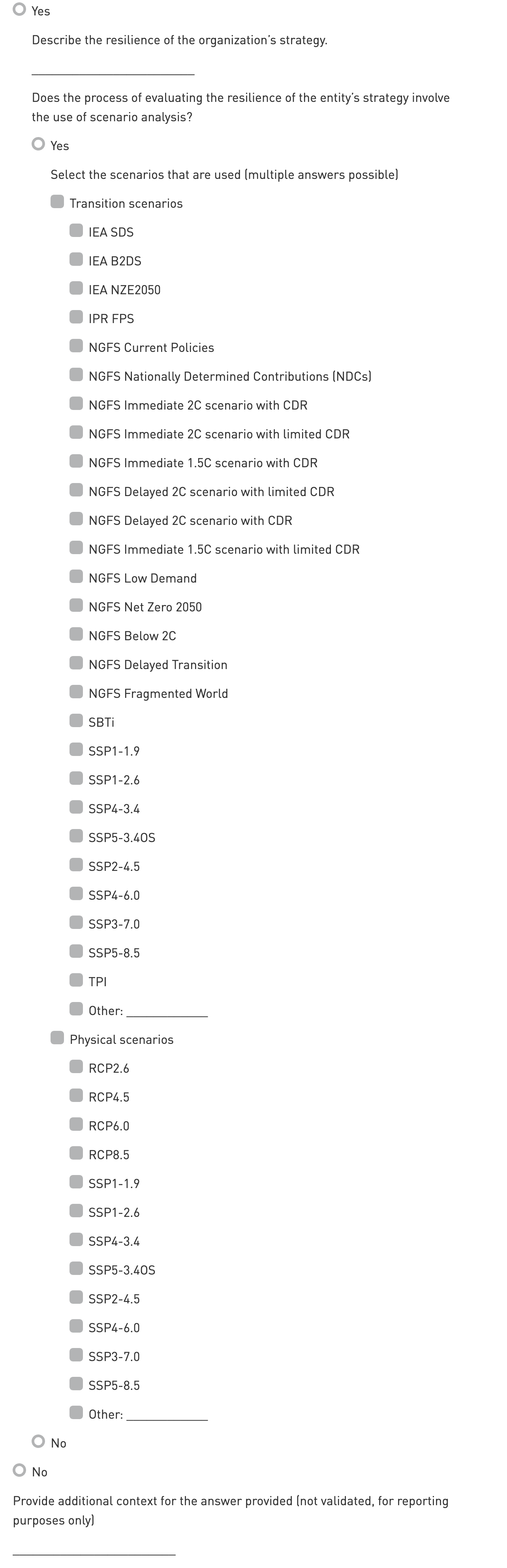Check NGFS Low Demand checkbox
The image size is (507, 1568).
point(76,576)
